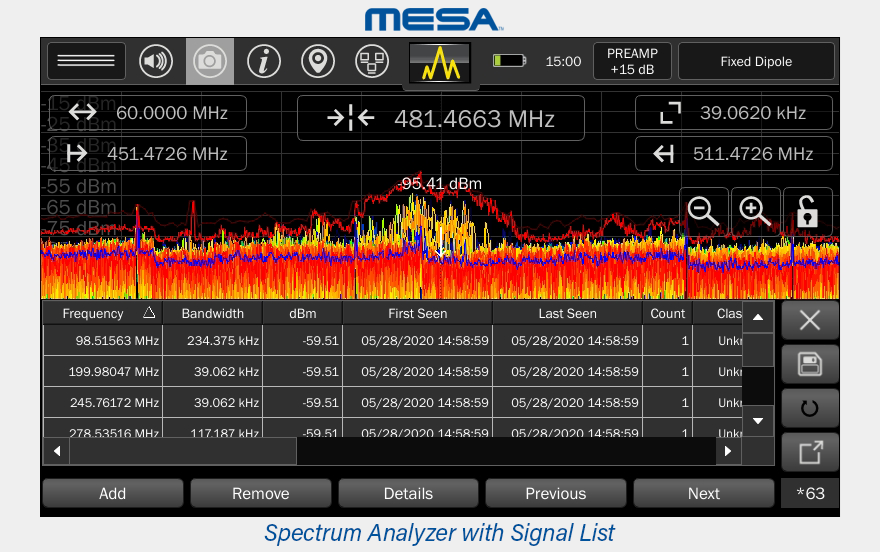This screenshot has width=880, height=552.
Task: Edit the 481.4663 MHz center frequency
Action: (440, 119)
